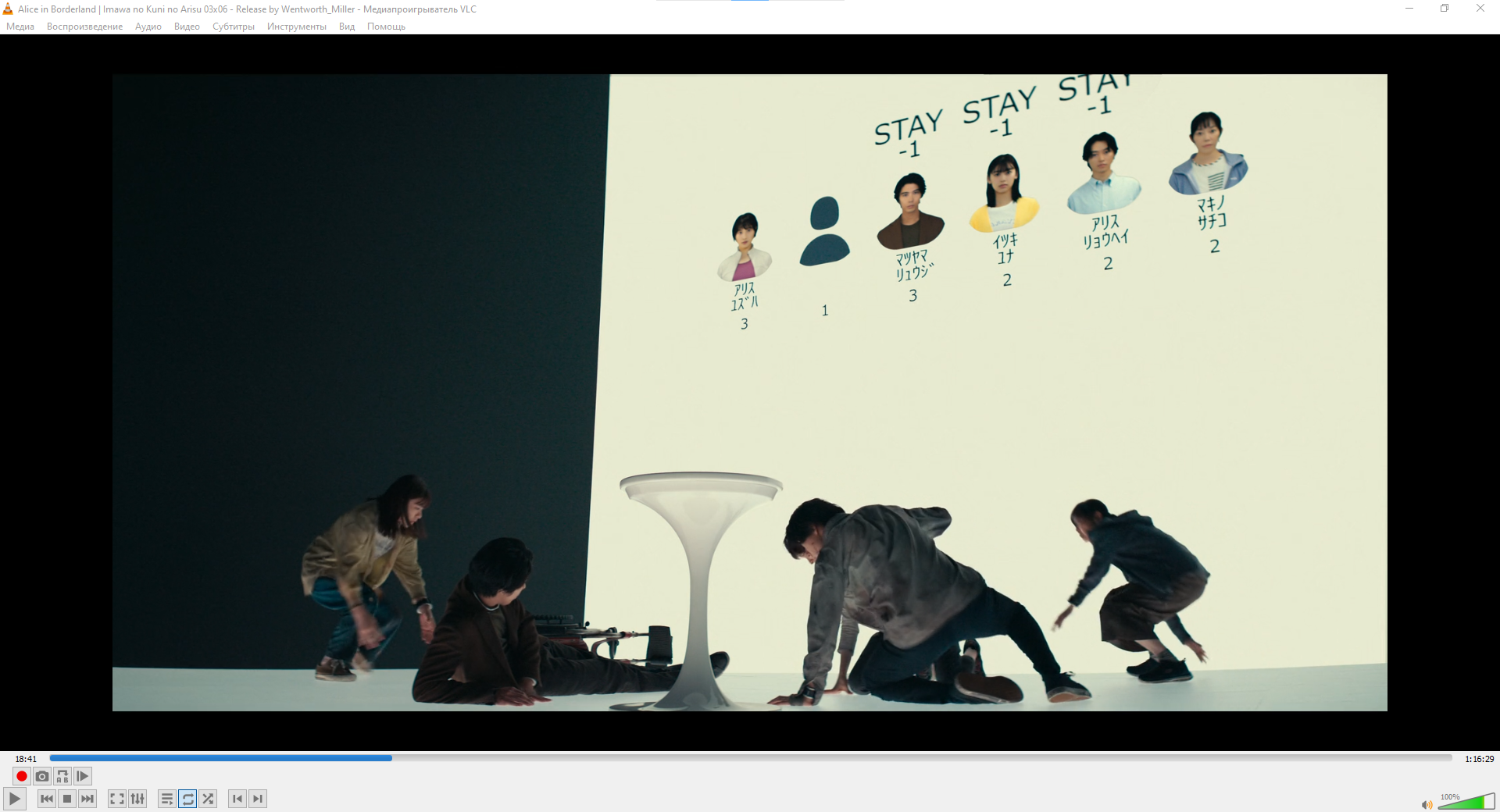Open extended settings and effects
Image resolution: width=1500 pixels, height=812 pixels.
(137, 799)
